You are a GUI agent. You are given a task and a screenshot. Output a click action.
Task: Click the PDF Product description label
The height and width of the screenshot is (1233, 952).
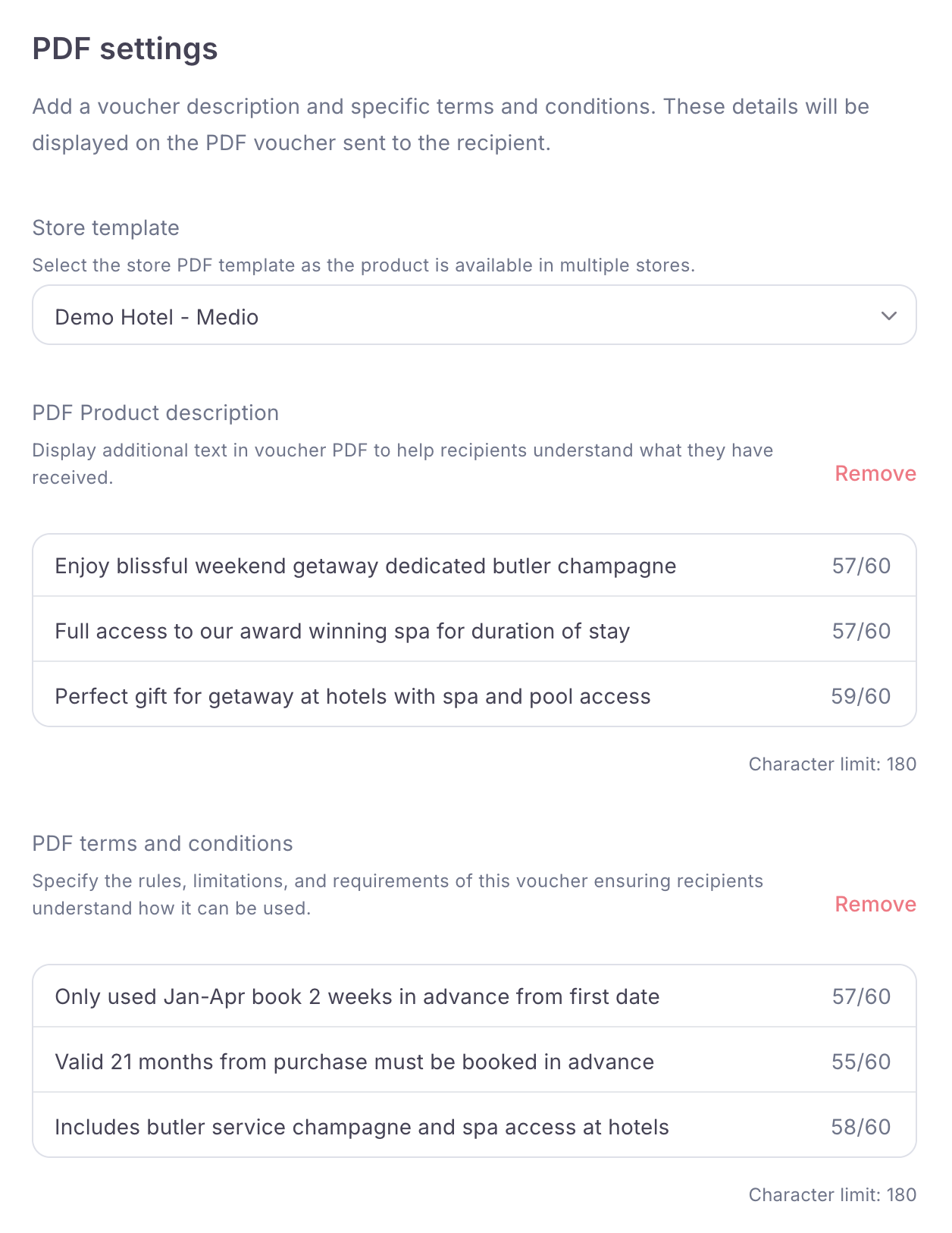[155, 413]
